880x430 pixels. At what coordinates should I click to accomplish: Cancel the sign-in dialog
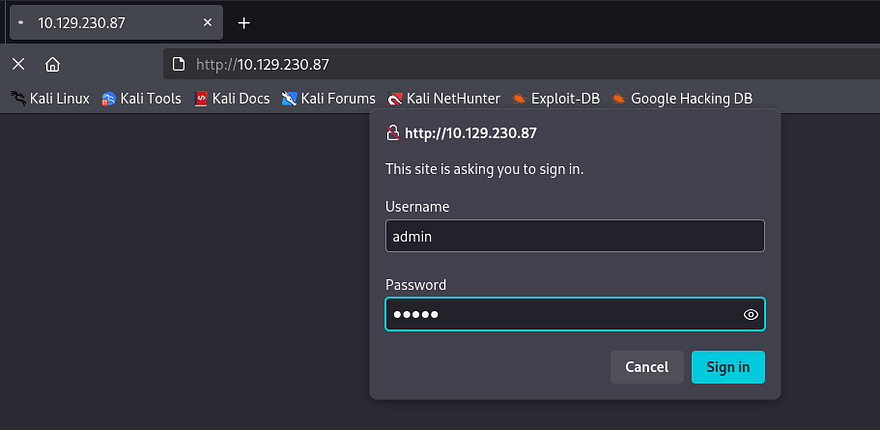point(646,367)
